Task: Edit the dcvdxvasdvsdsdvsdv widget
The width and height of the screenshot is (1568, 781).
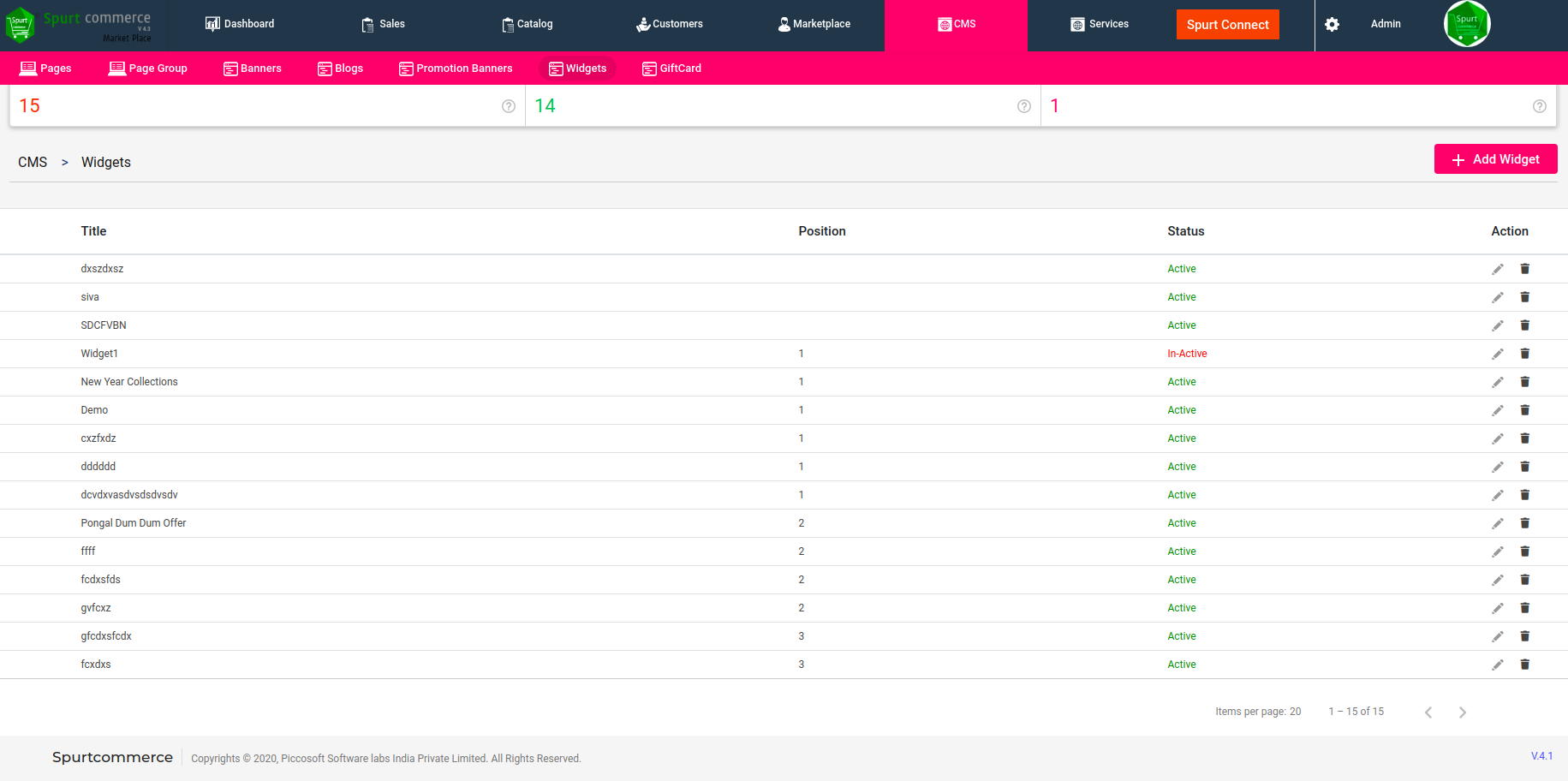Action: (x=1497, y=495)
